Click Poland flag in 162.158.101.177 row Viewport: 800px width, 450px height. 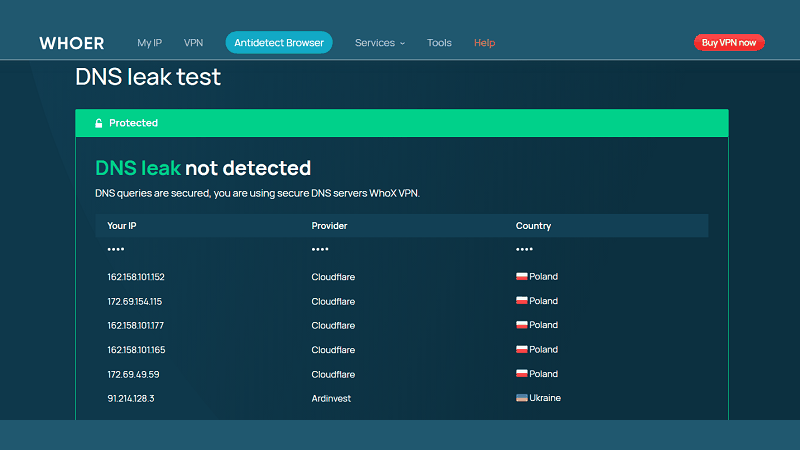[x=521, y=325]
